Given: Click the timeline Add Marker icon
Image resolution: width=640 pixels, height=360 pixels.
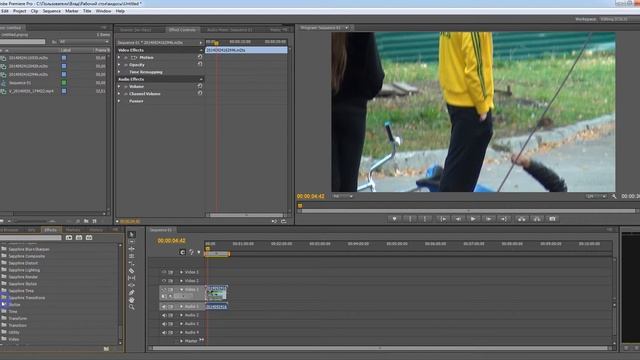Looking at the screenshot, I should point(199,252).
